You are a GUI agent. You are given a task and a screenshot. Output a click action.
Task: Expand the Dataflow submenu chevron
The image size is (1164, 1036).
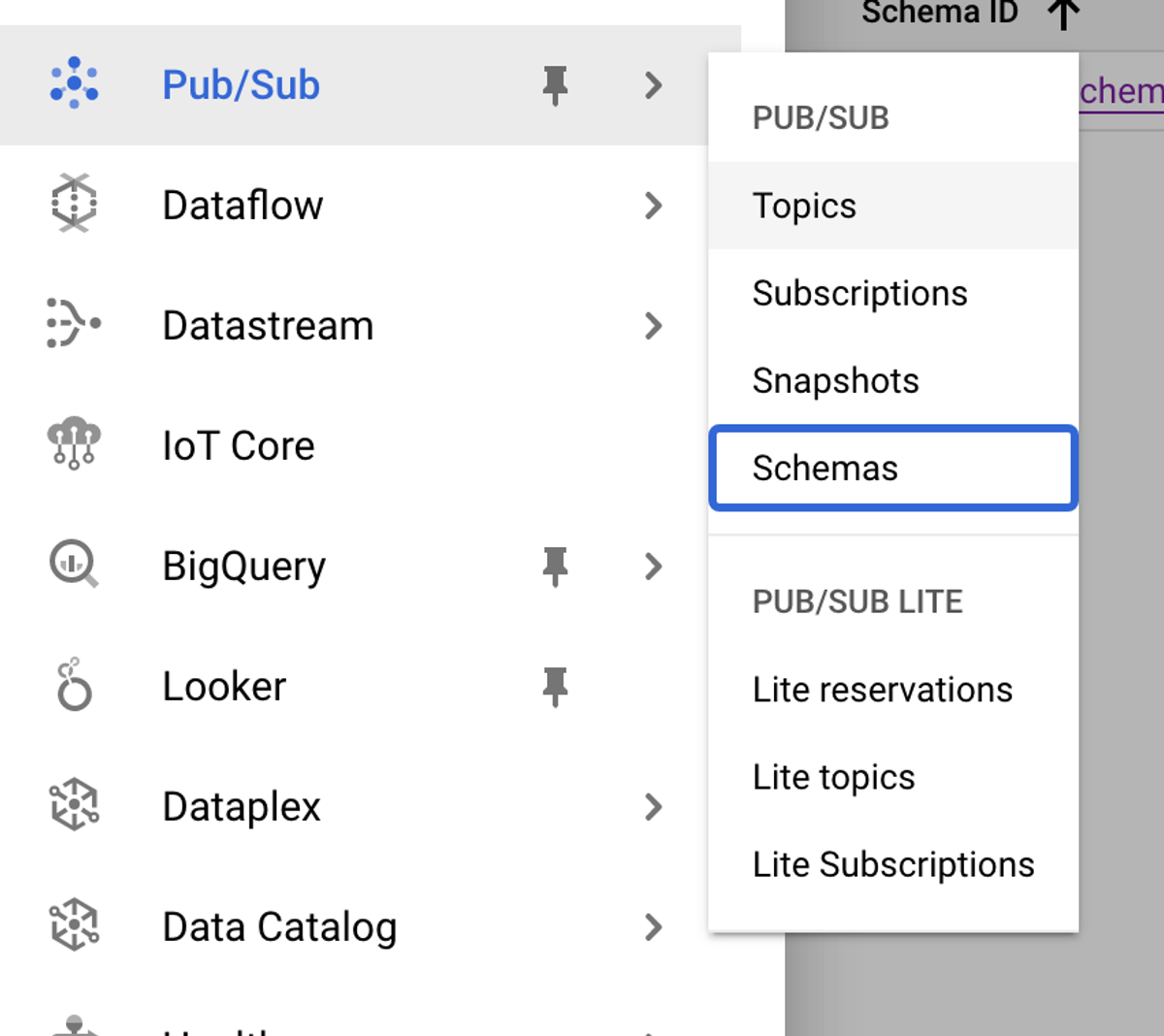(x=655, y=205)
